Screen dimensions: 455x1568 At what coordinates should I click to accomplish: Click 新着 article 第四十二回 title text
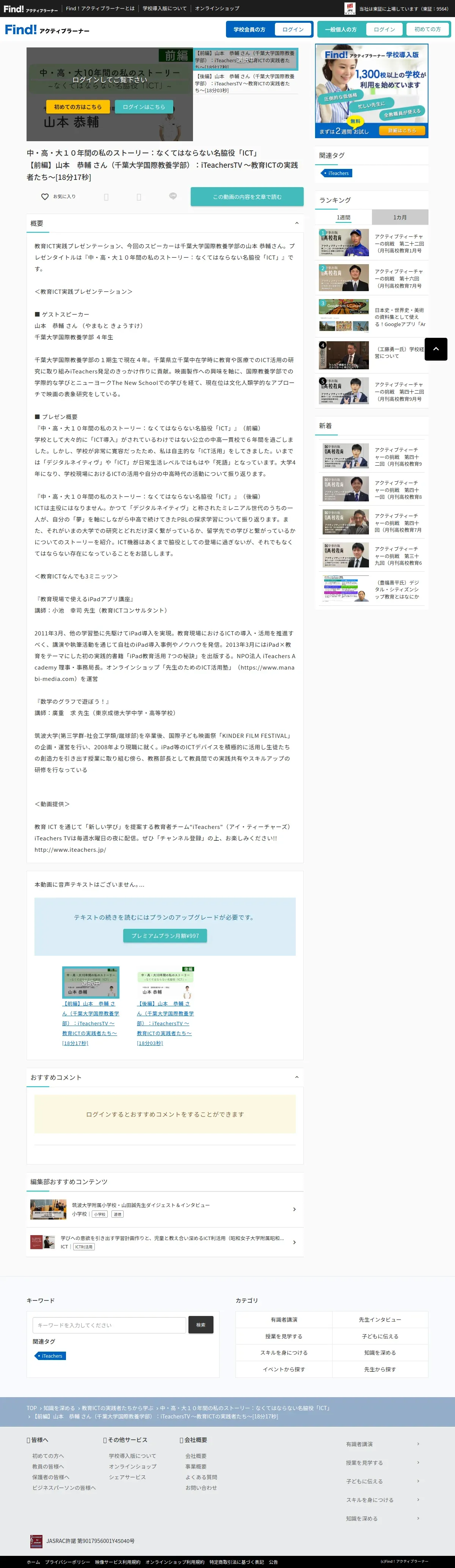(399, 457)
